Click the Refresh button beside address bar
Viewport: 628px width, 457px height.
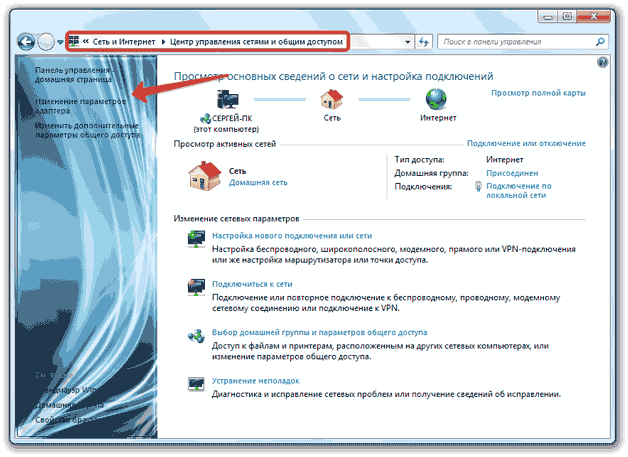click(424, 42)
